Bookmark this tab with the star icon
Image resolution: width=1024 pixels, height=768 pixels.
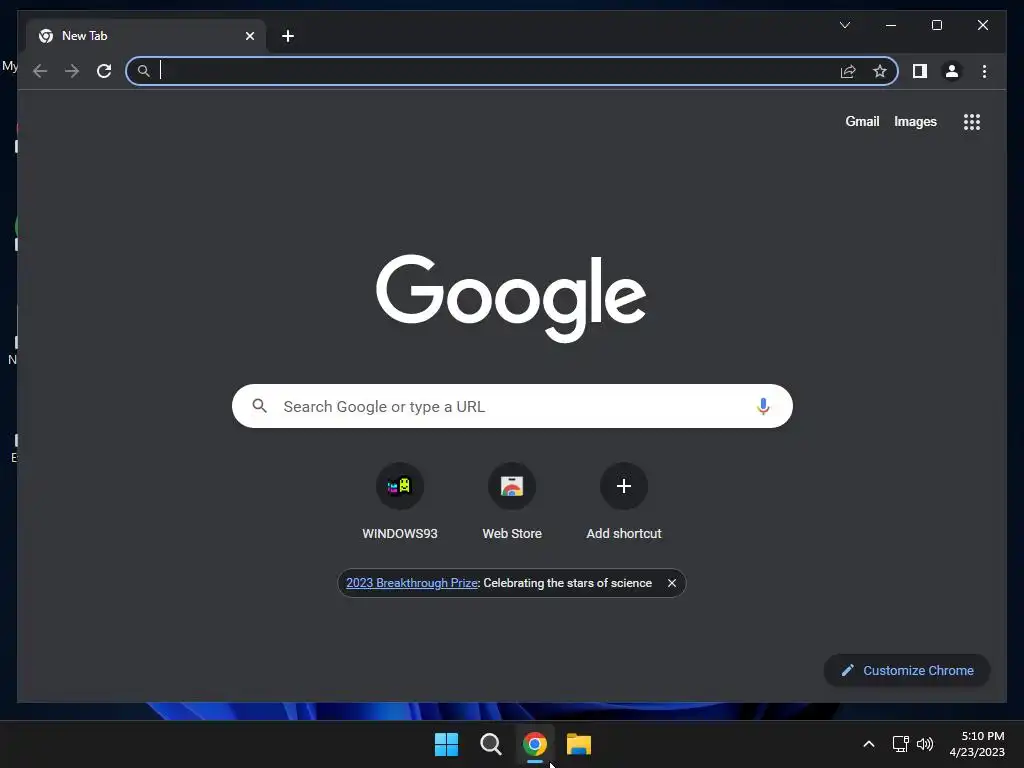(x=880, y=71)
